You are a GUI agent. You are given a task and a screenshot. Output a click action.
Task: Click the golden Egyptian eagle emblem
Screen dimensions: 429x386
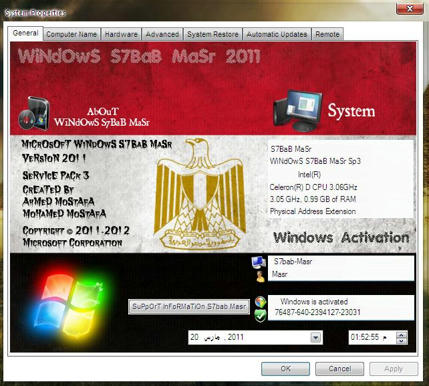point(200,194)
